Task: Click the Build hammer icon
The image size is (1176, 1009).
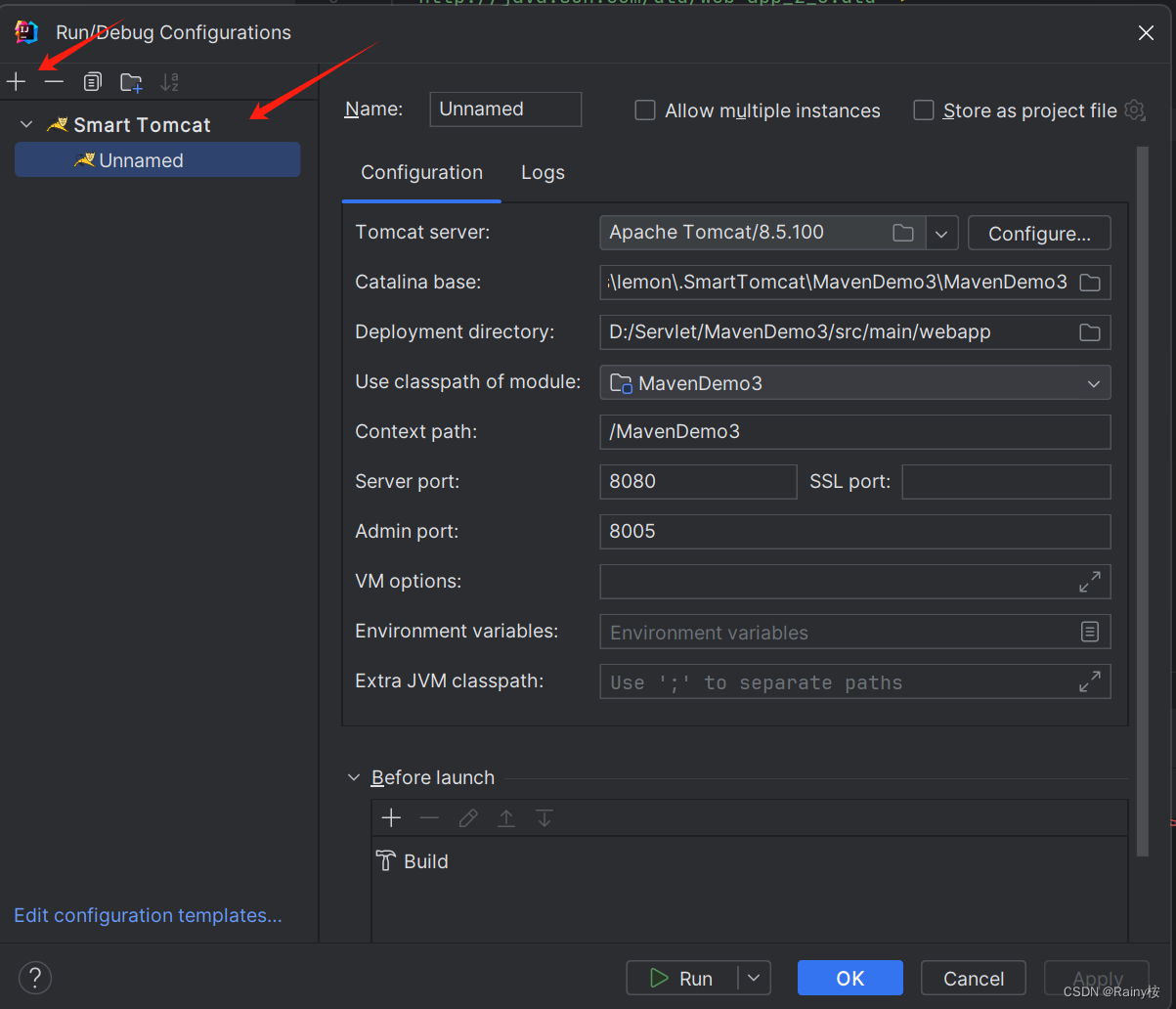Action: click(386, 861)
